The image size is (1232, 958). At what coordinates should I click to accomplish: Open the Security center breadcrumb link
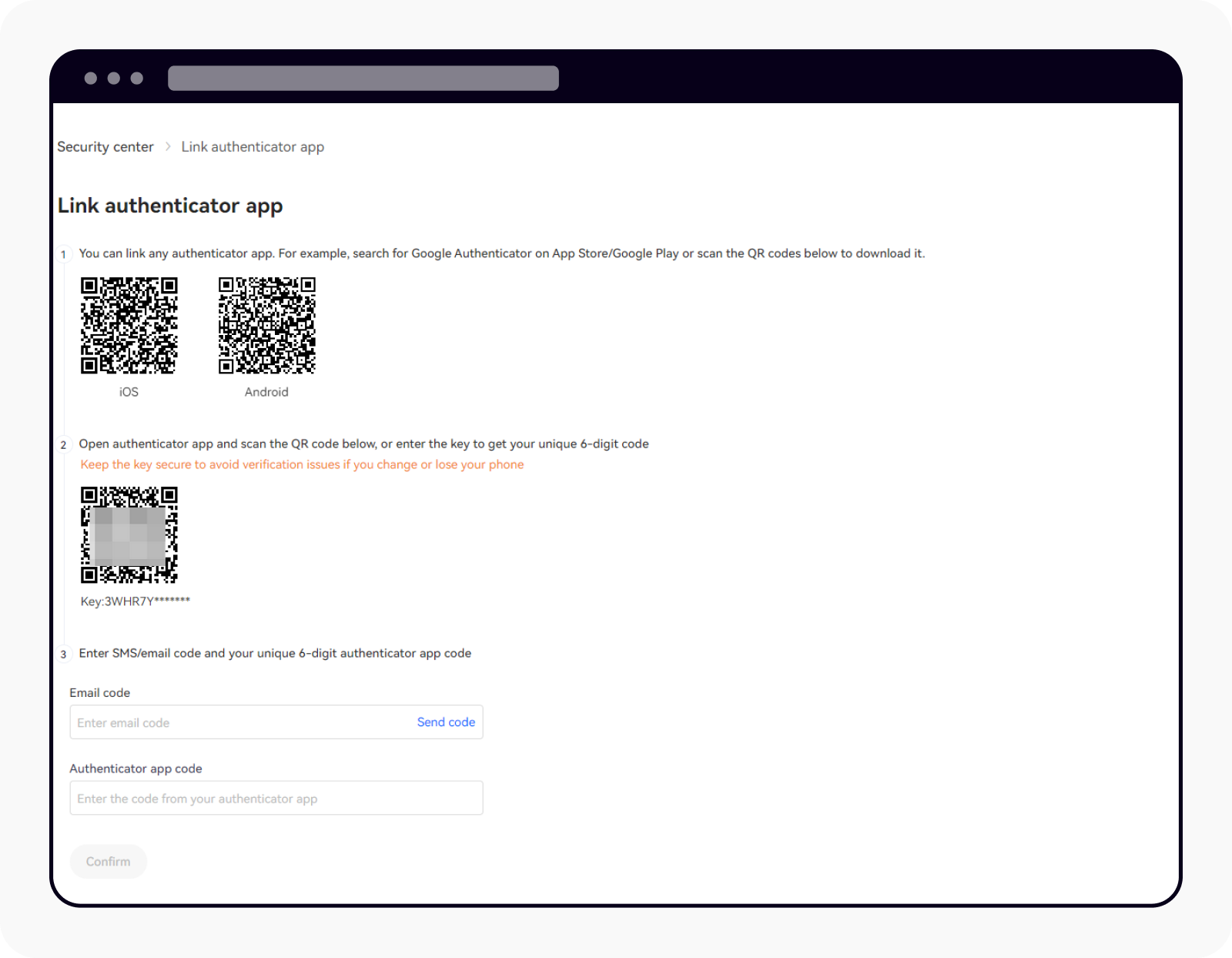coord(105,147)
